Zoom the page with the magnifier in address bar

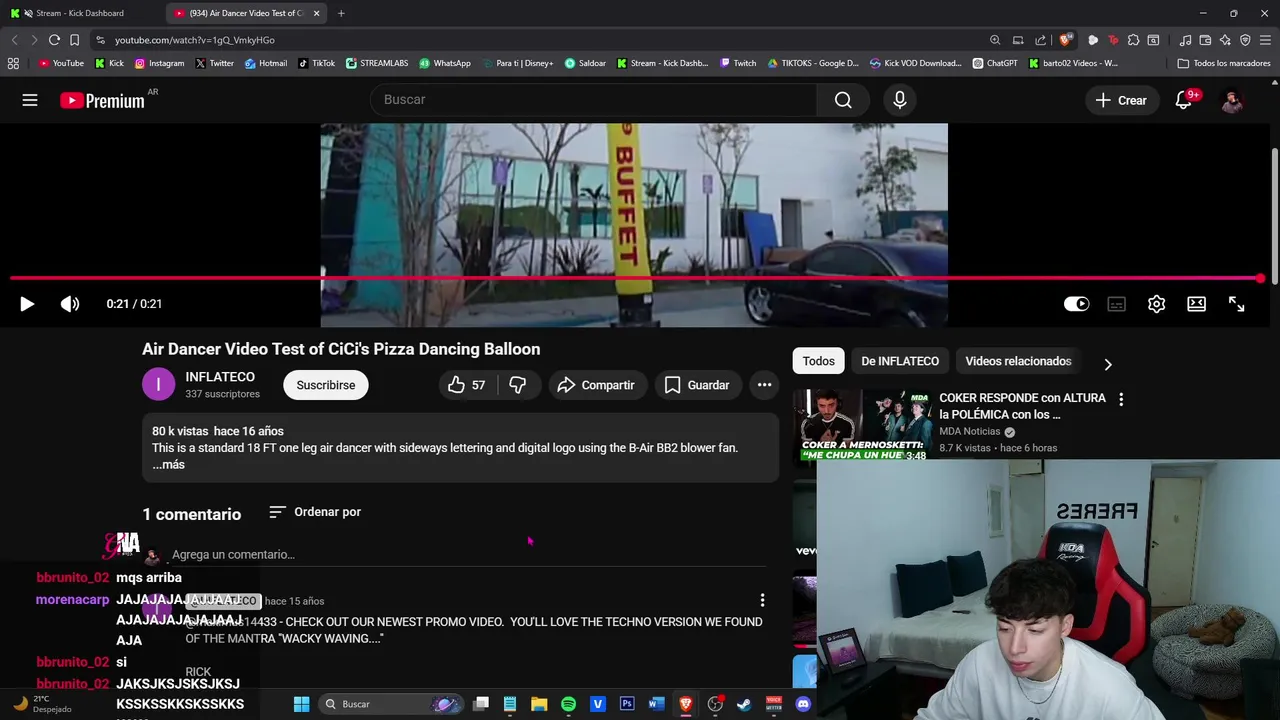pos(995,40)
